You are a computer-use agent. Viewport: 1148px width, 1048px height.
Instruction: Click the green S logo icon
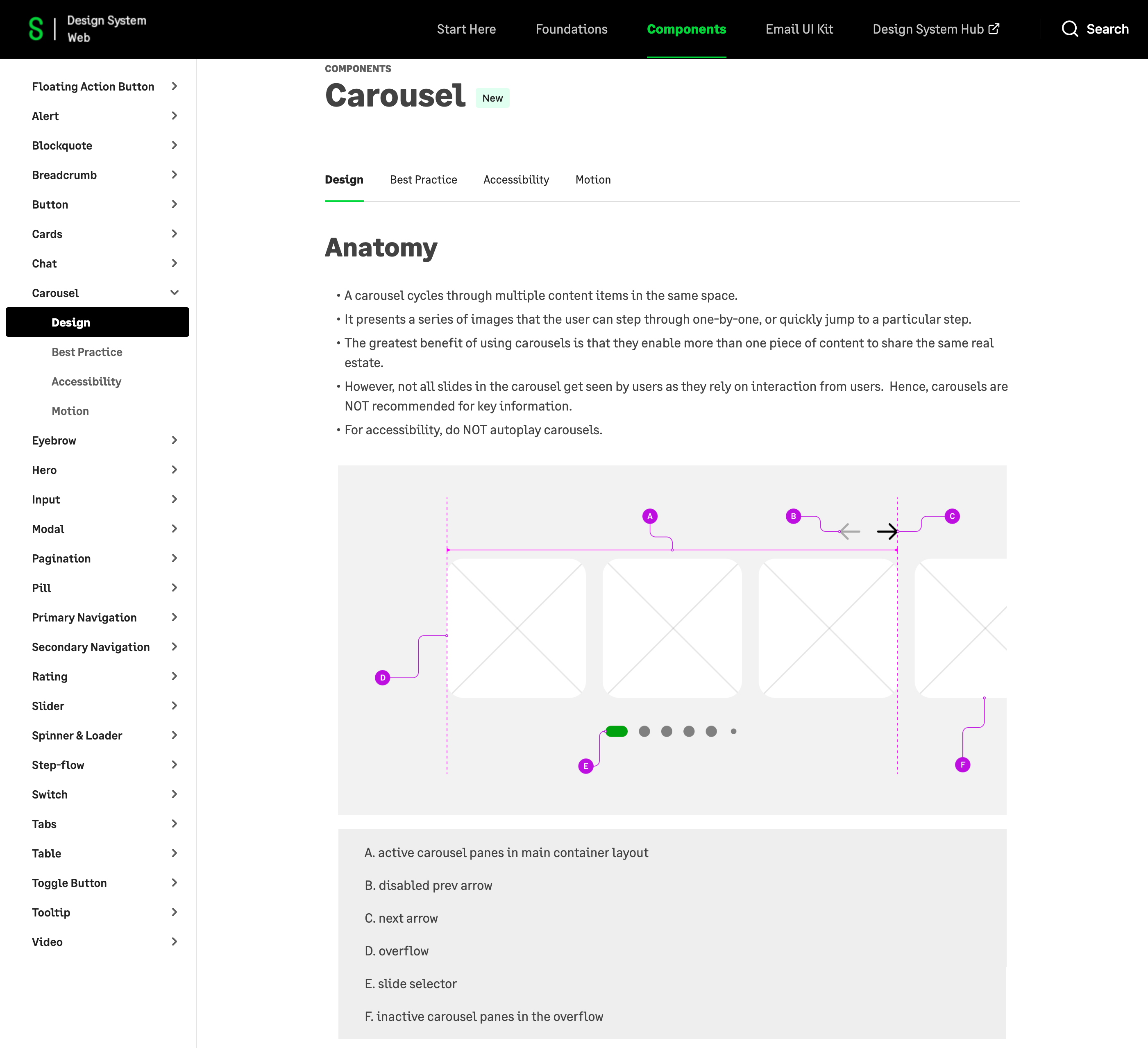point(36,29)
